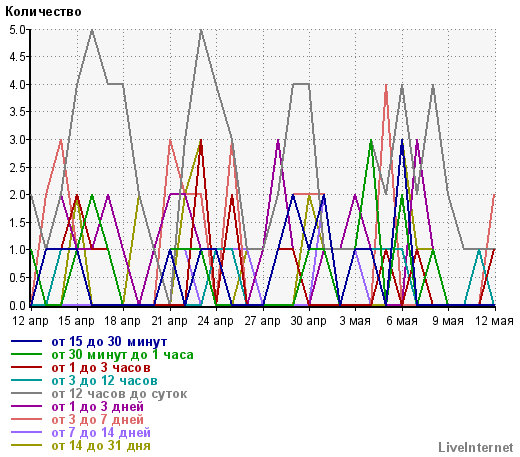Click the '30 апр' x-axis label
Image resolution: width=520 pixels, height=457 pixels.
pos(308,321)
